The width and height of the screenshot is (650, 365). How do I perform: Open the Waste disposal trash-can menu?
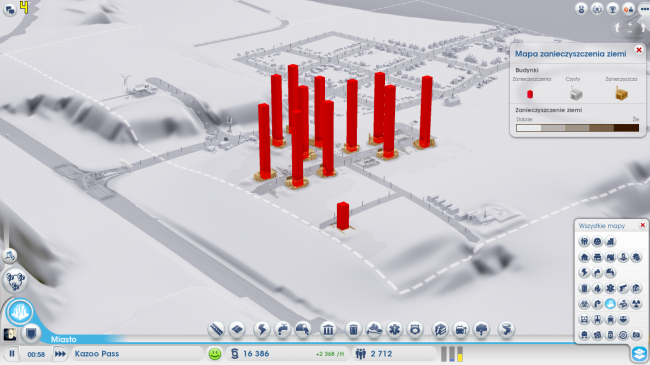pyautogui.click(x=353, y=330)
